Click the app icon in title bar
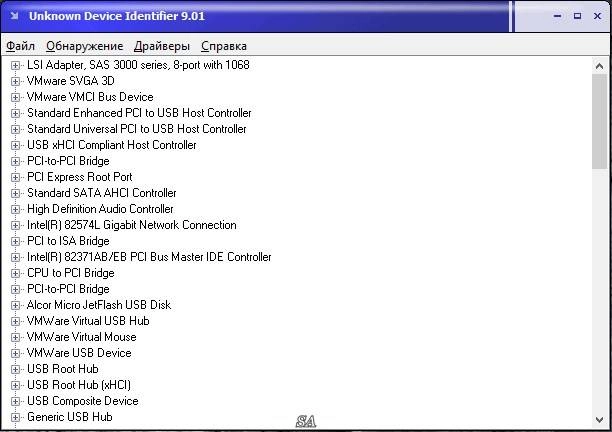 pos(14,16)
